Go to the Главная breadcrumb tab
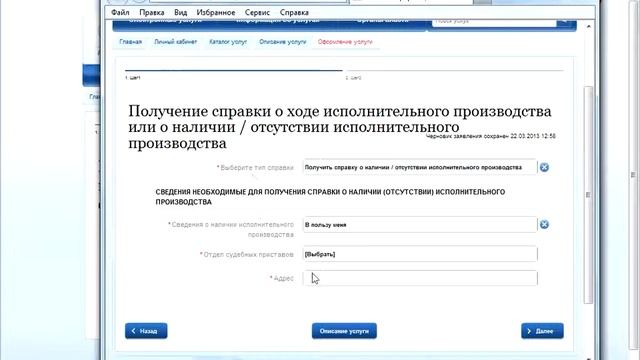640x360 pixels. click(x=131, y=42)
